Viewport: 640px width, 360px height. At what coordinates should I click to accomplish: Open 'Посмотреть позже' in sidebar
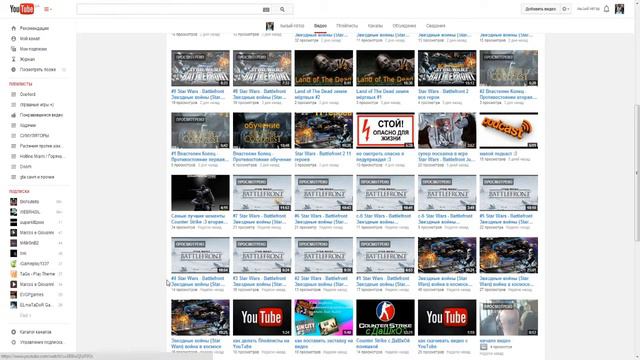click(x=38, y=69)
